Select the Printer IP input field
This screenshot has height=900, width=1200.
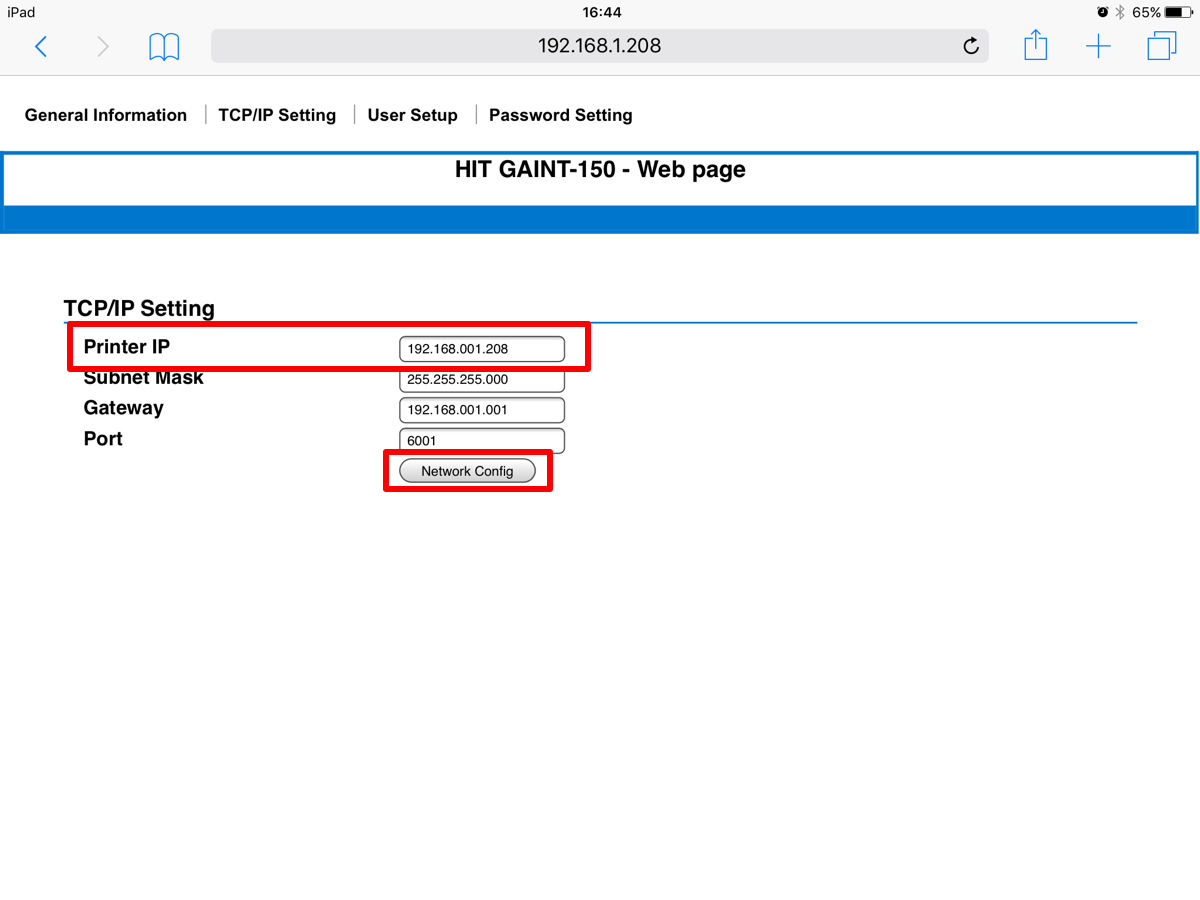(481, 349)
